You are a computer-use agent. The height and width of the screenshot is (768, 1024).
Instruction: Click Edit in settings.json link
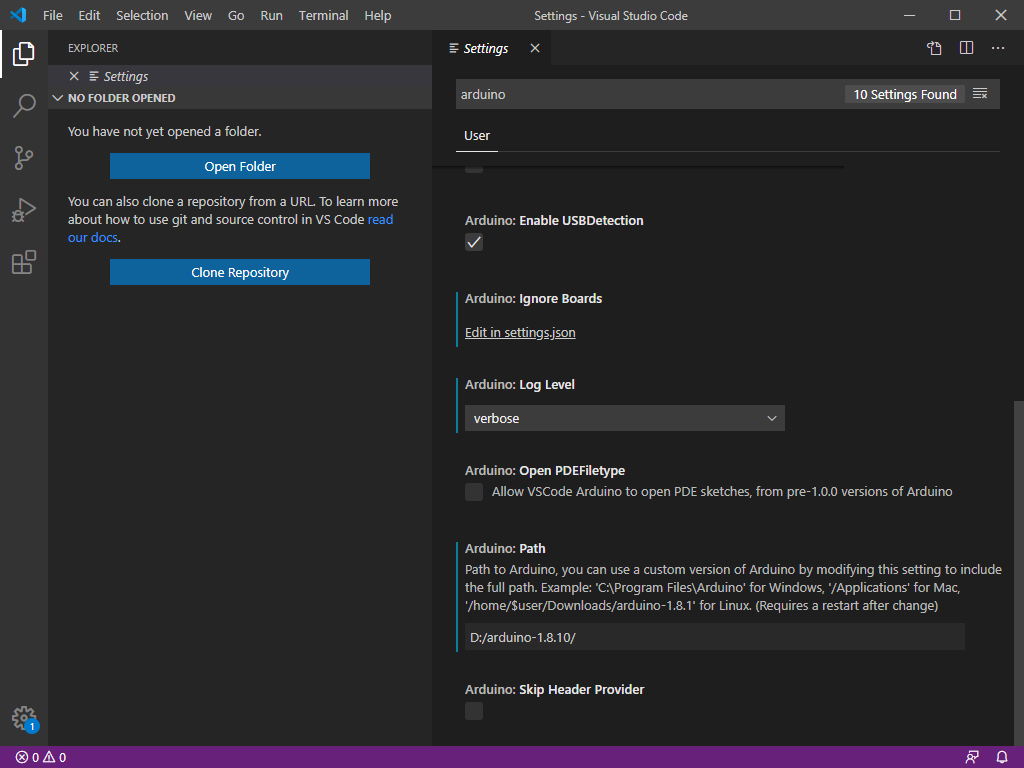(x=520, y=332)
